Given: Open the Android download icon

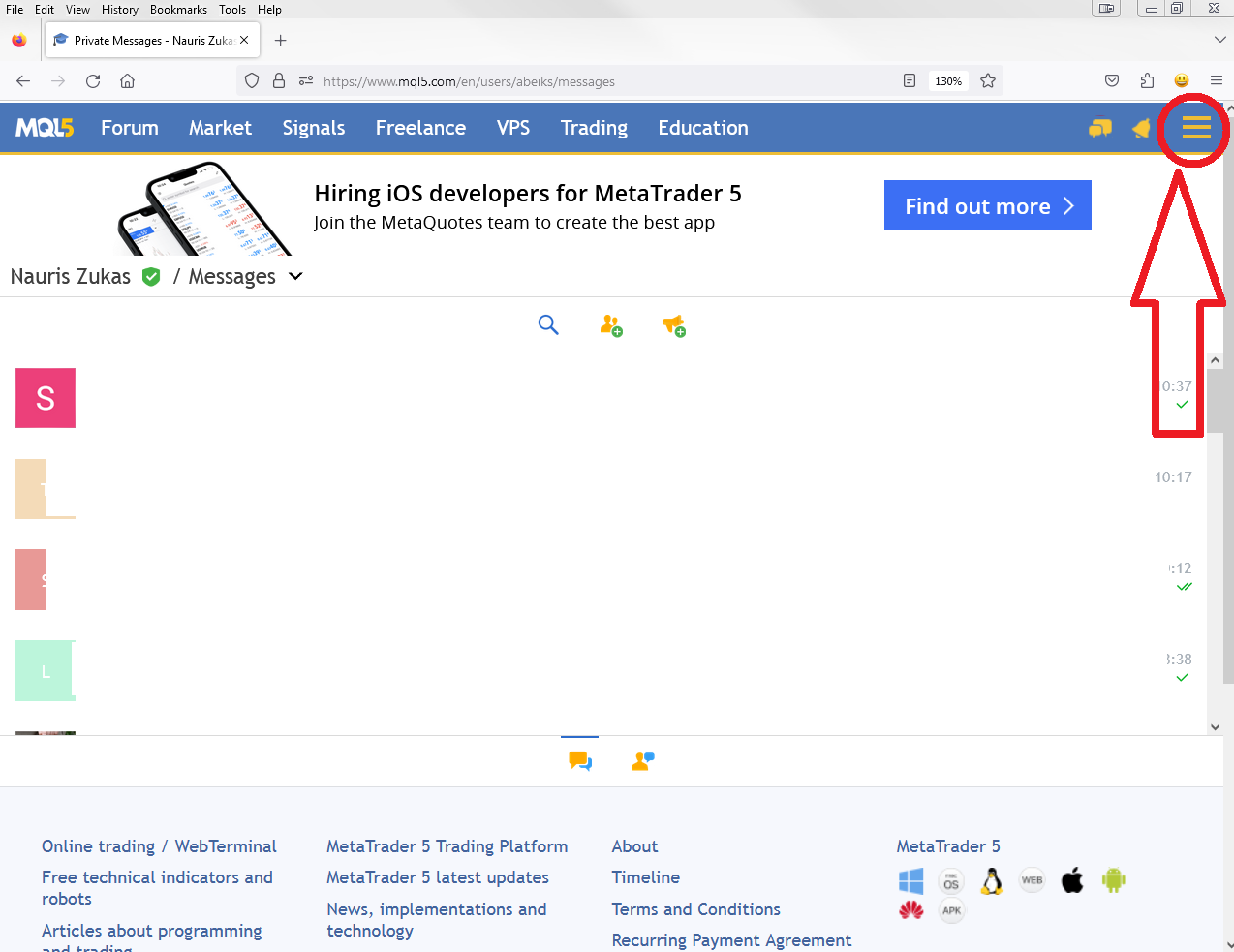Looking at the screenshot, I should click(x=1114, y=880).
